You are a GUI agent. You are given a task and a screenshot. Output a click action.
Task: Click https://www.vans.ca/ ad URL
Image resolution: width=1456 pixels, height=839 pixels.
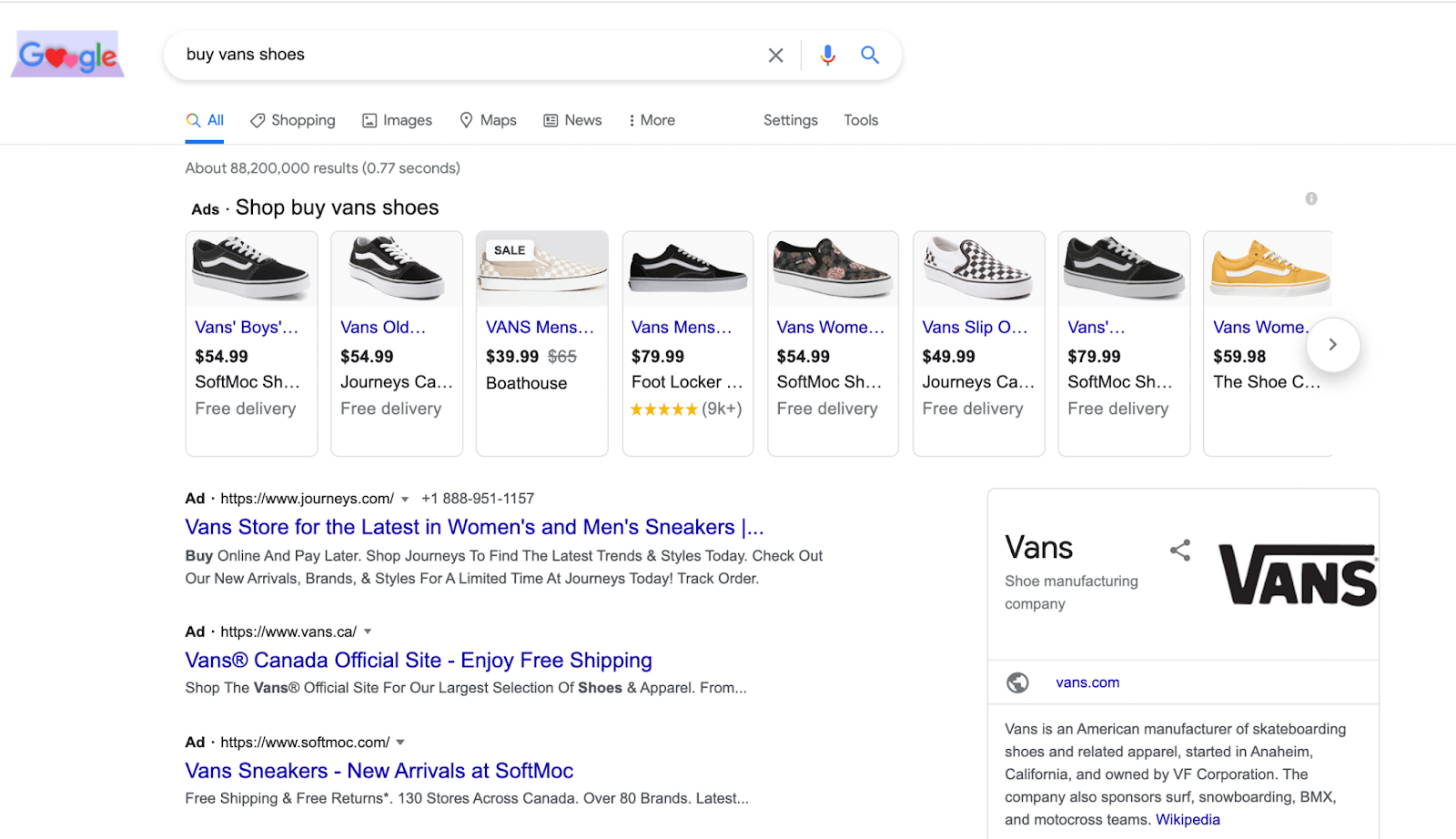click(288, 632)
